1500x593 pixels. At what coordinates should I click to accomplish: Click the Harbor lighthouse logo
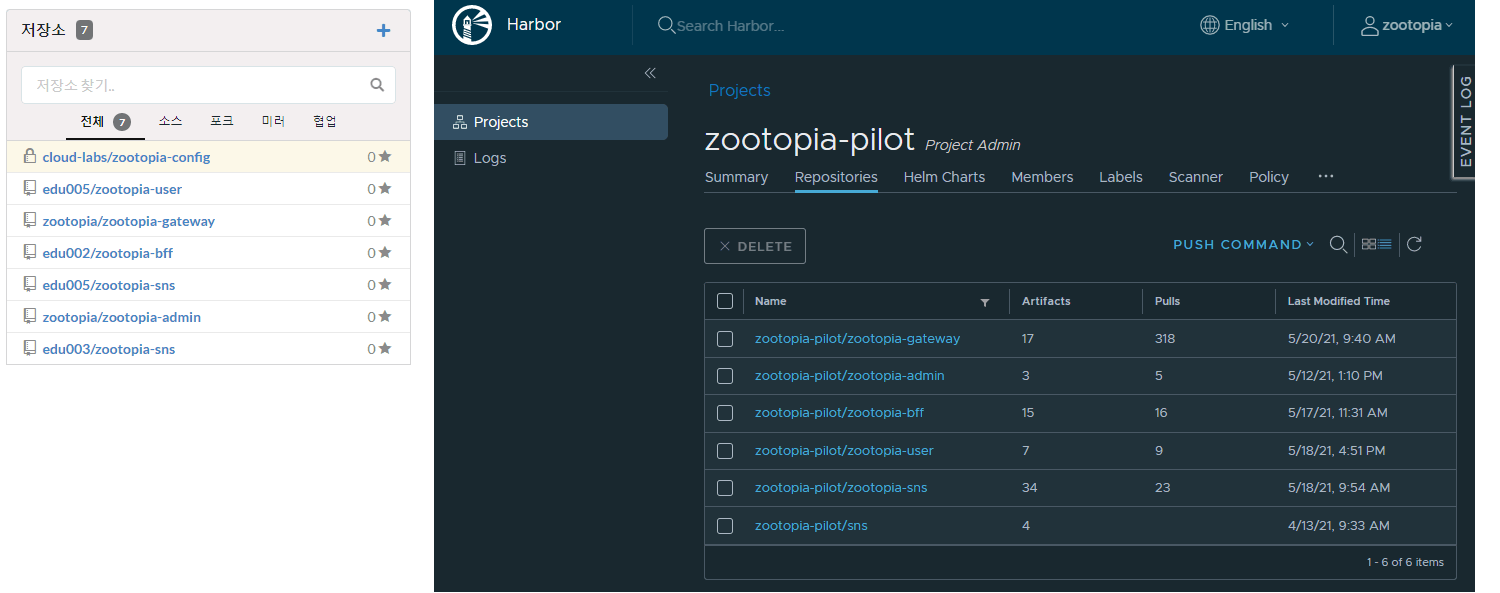coord(472,25)
